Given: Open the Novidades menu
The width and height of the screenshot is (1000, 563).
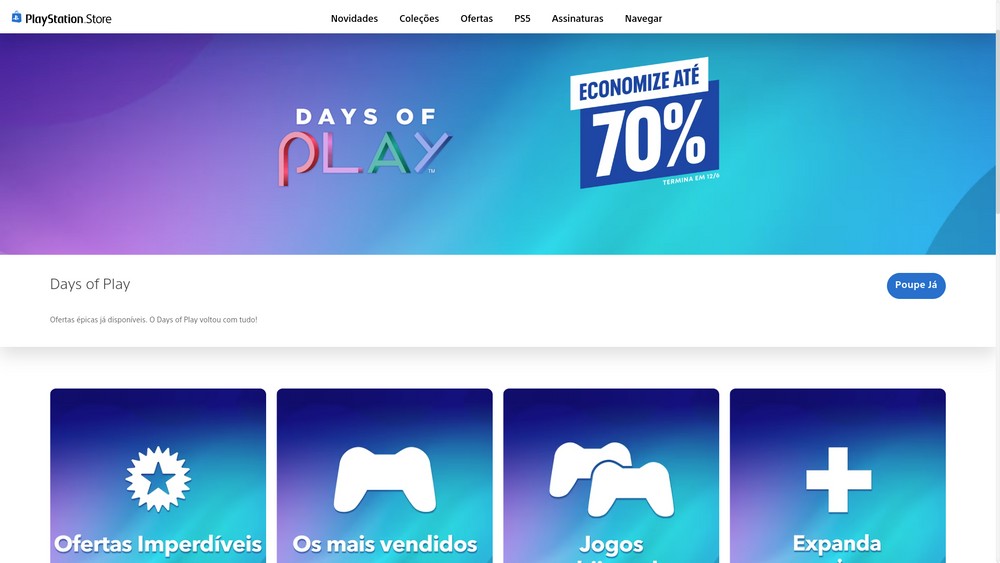Looking at the screenshot, I should coord(354,18).
